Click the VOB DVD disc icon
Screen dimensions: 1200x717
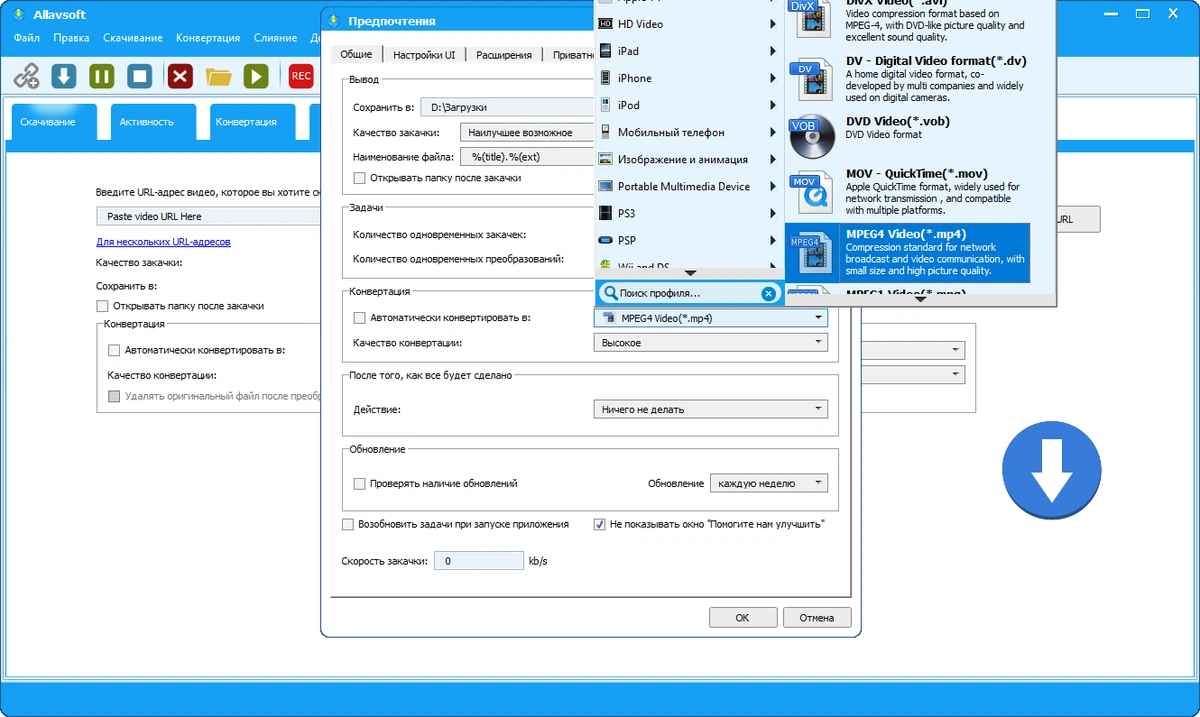click(x=811, y=138)
